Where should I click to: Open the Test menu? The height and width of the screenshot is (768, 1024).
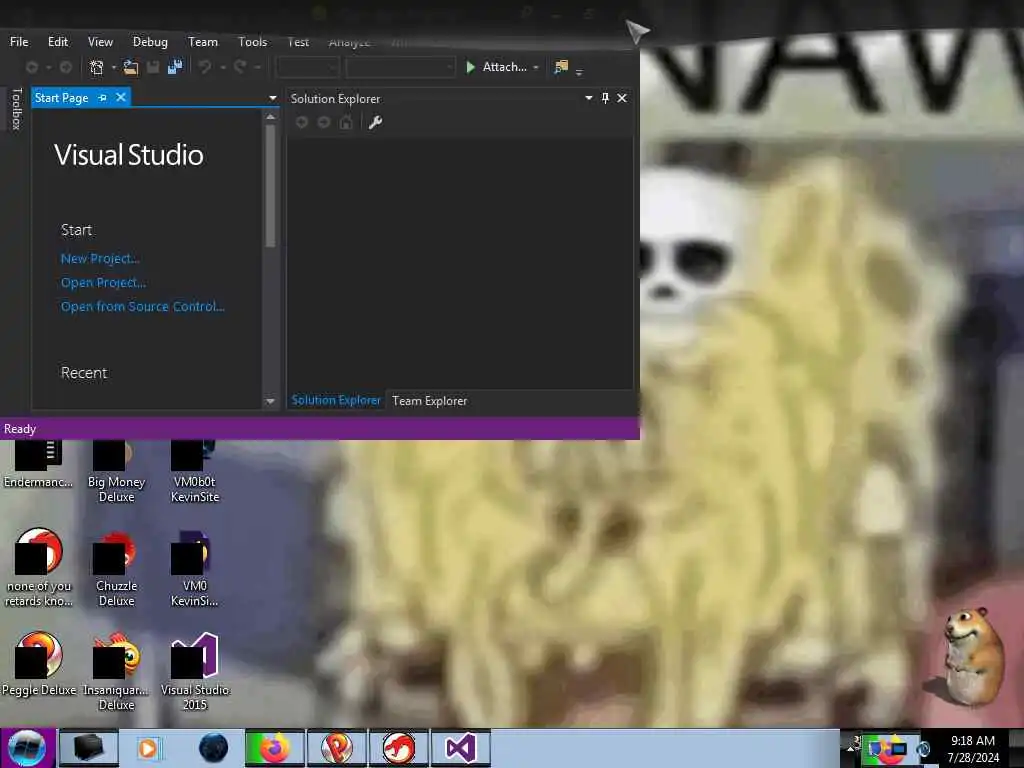click(x=298, y=42)
